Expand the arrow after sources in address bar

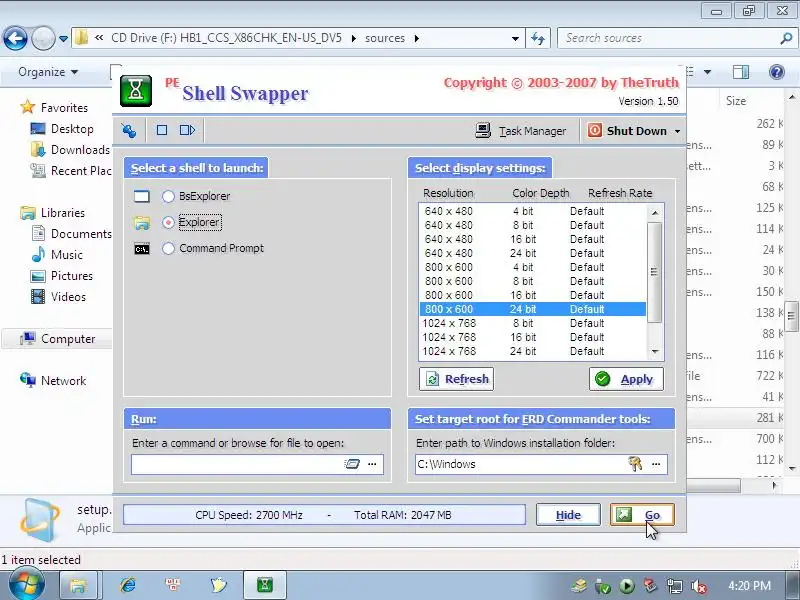click(x=417, y=38)
